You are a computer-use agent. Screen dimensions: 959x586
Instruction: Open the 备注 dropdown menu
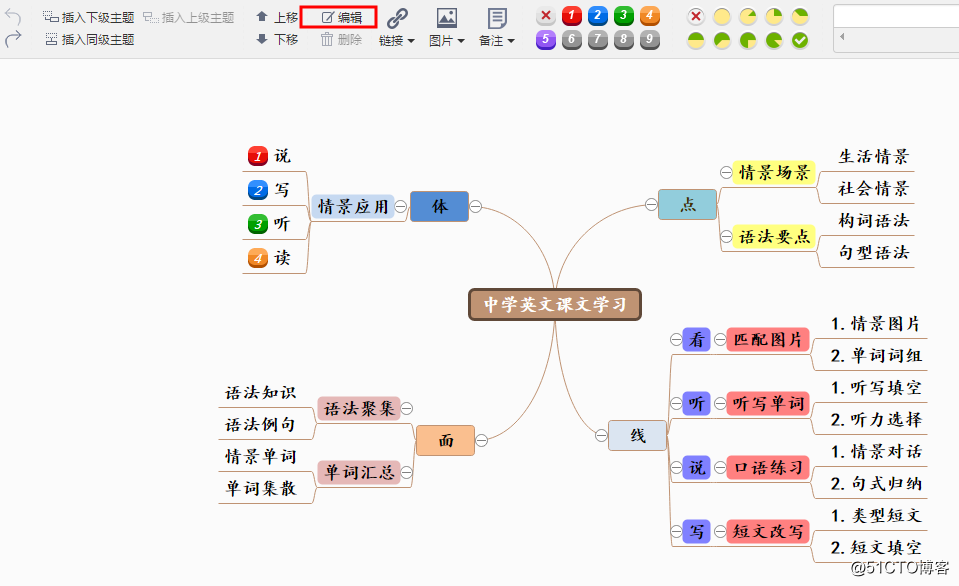[x=497, y=41]
